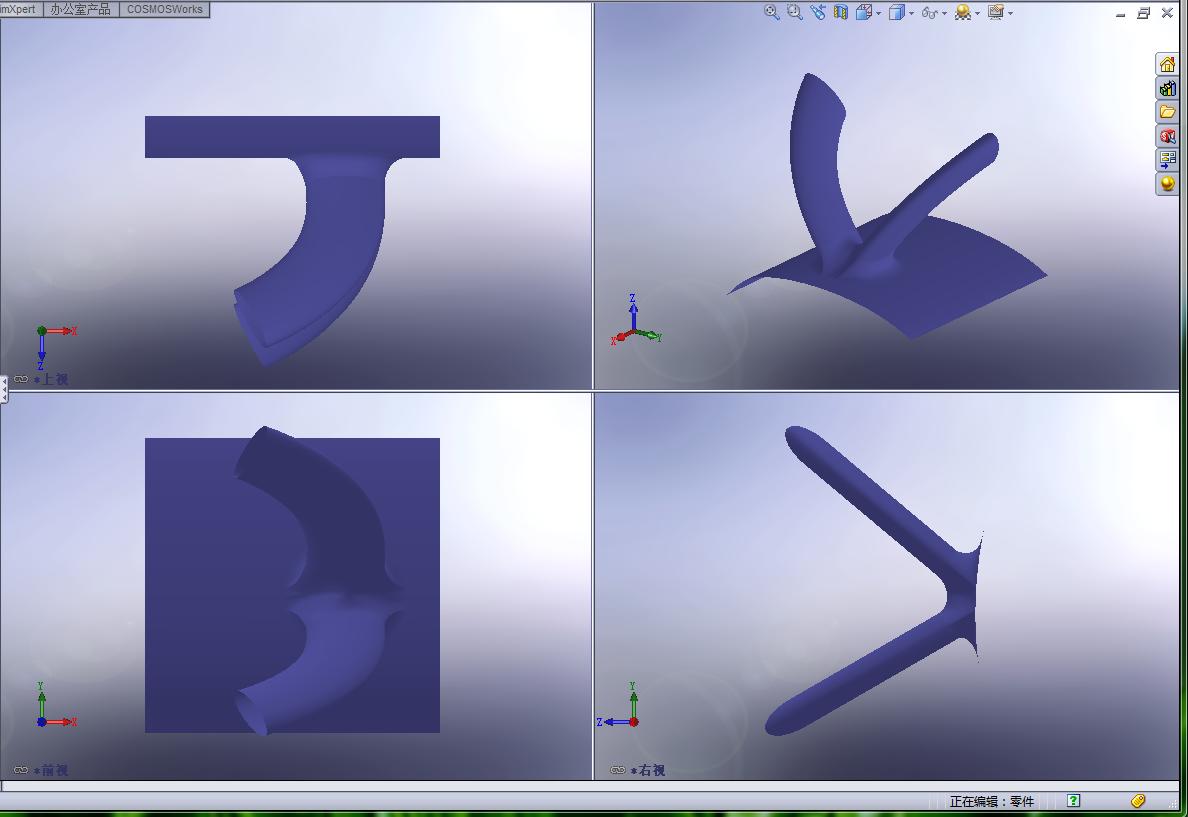Expand the Hide/Show Items dropdown arrow

click(x=944, y=13)
